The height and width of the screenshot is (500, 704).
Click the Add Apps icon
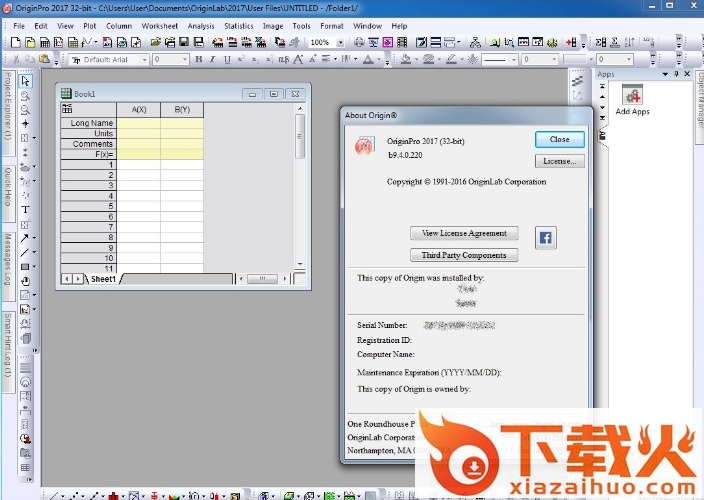click(632, 96)
